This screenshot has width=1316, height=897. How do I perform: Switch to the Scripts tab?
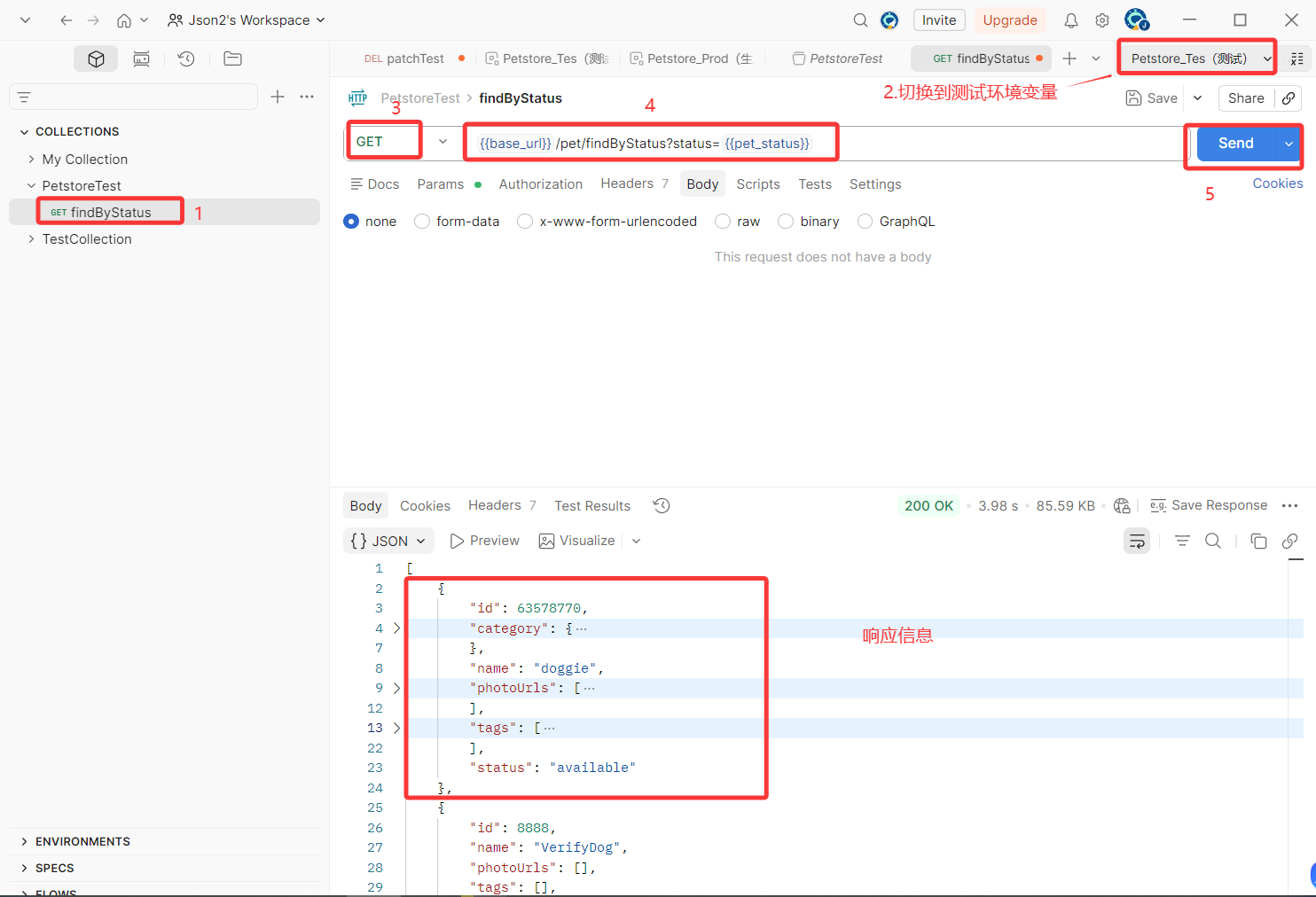758,184
